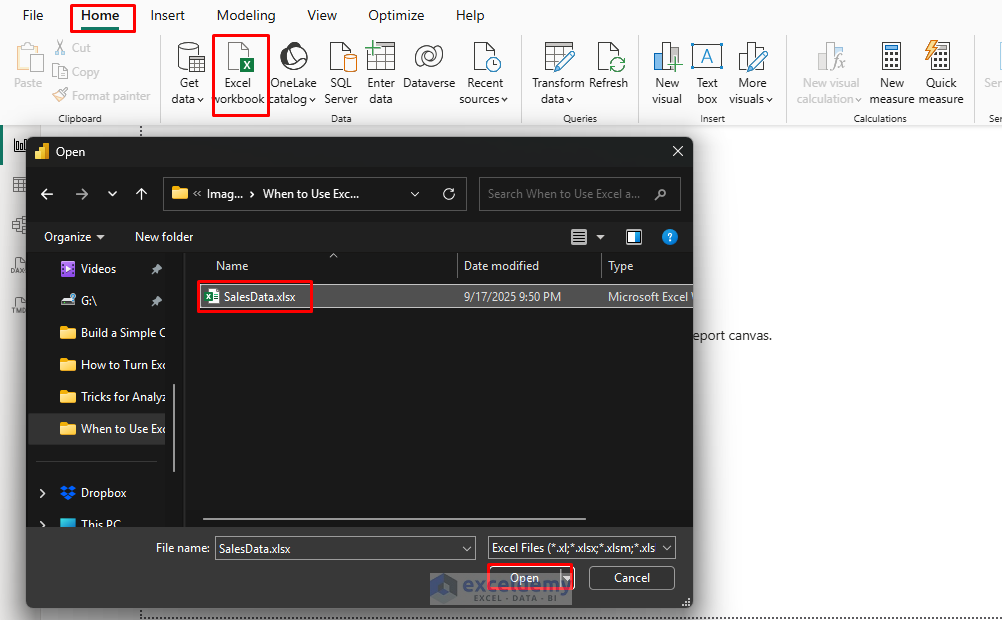Open OneLake catalog

[x=293, y=73]
